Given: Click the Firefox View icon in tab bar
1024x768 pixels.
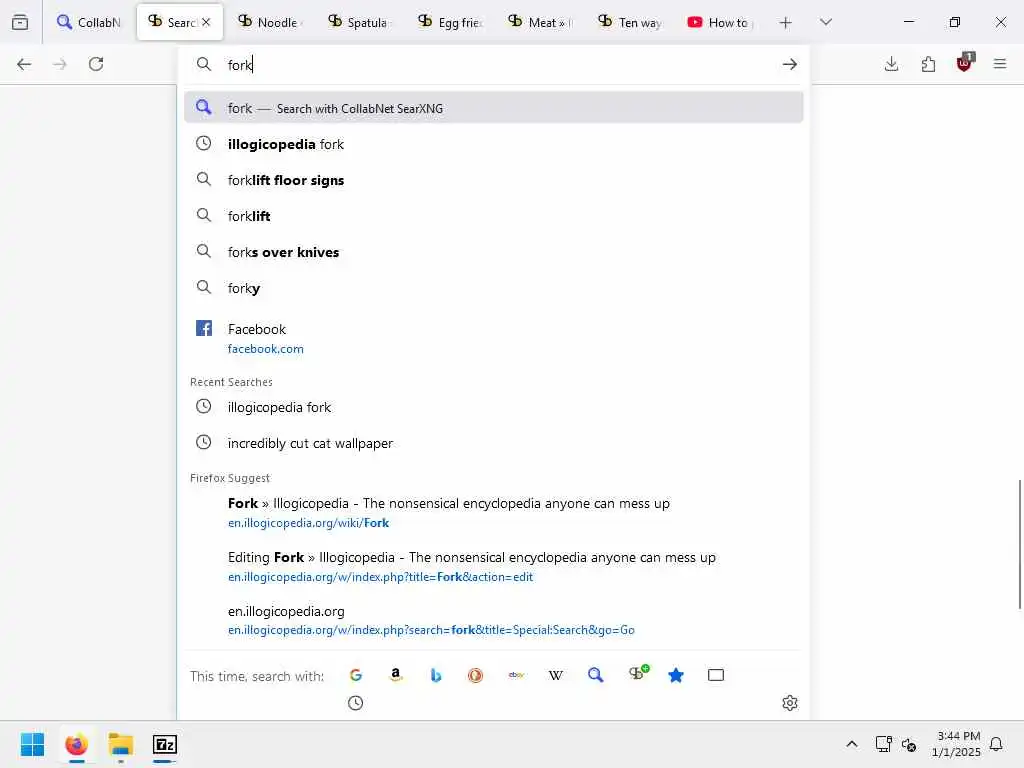Looking at the screenshot, I should click(20, 22).
